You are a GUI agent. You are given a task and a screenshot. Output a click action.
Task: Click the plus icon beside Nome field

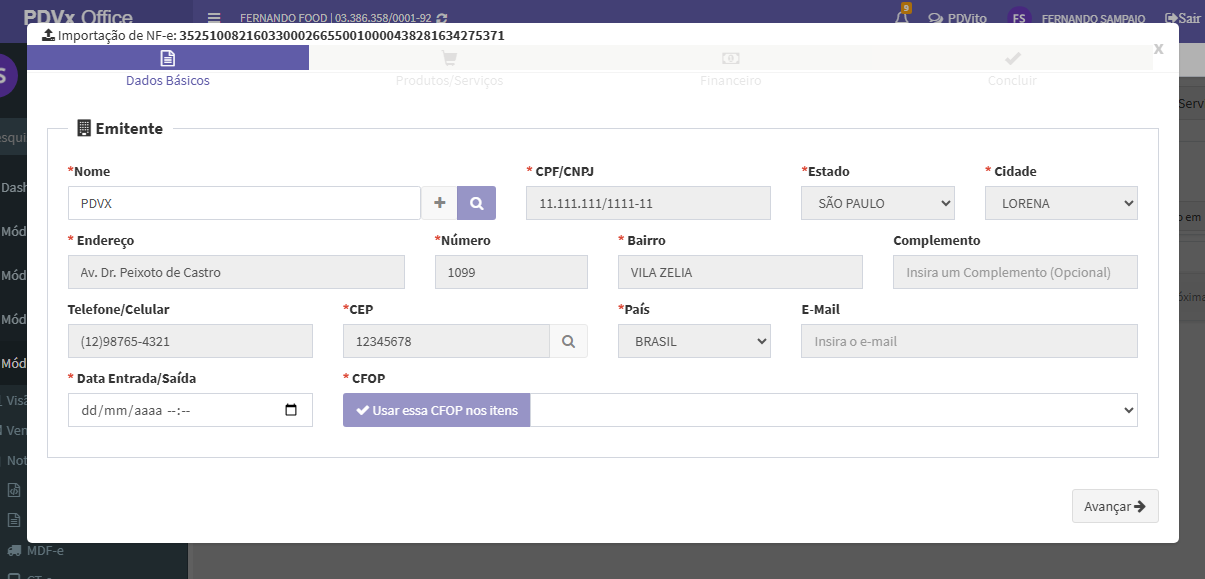point(439,203)
